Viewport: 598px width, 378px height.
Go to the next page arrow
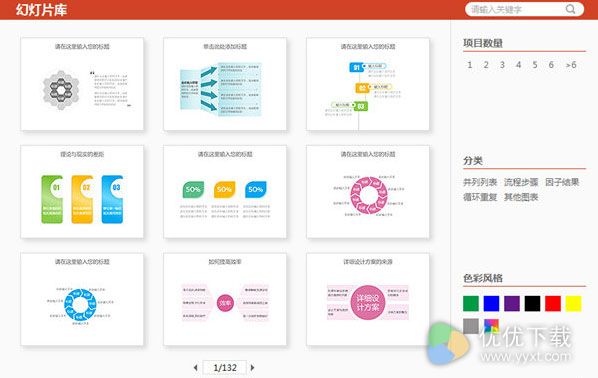click(x=252, y=368)
